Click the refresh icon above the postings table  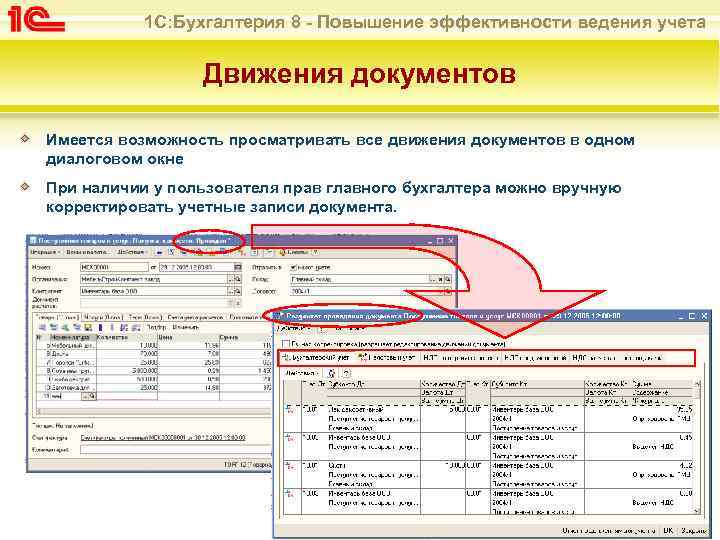point(332,373)
